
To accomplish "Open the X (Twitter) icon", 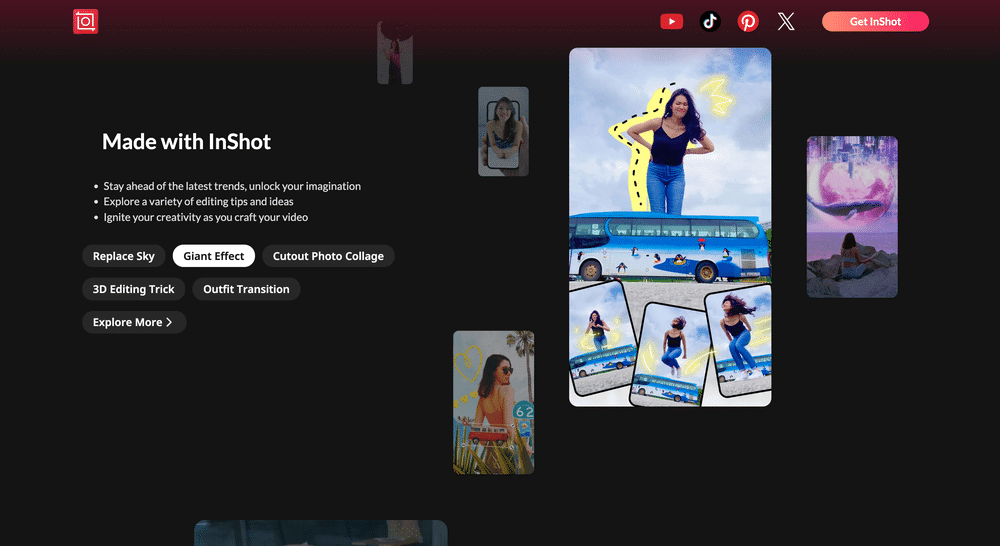I will tap(786, 22).
